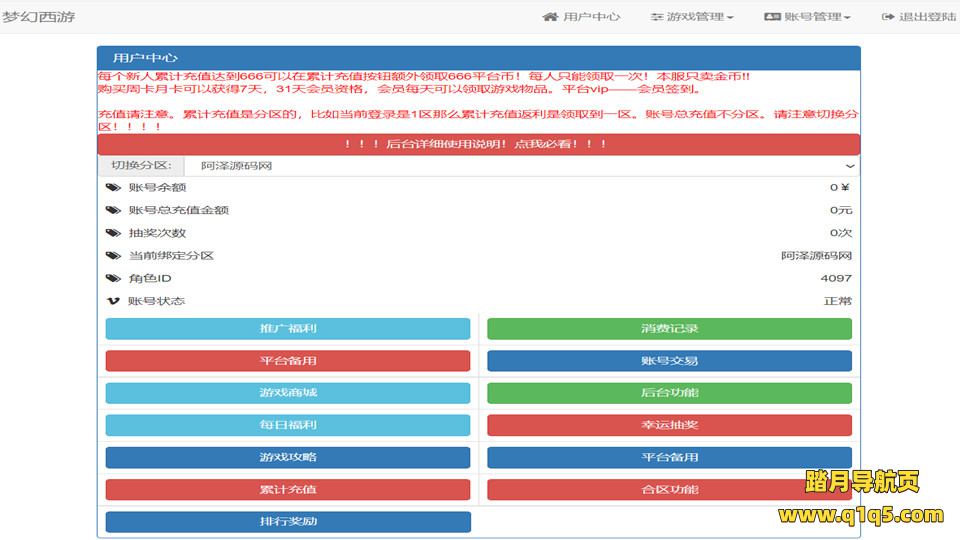Image resolution: width=960 pixels, height=540 pixels.
Task: Click the 梦幻西游 site title
Action: (x=38, y=17)
